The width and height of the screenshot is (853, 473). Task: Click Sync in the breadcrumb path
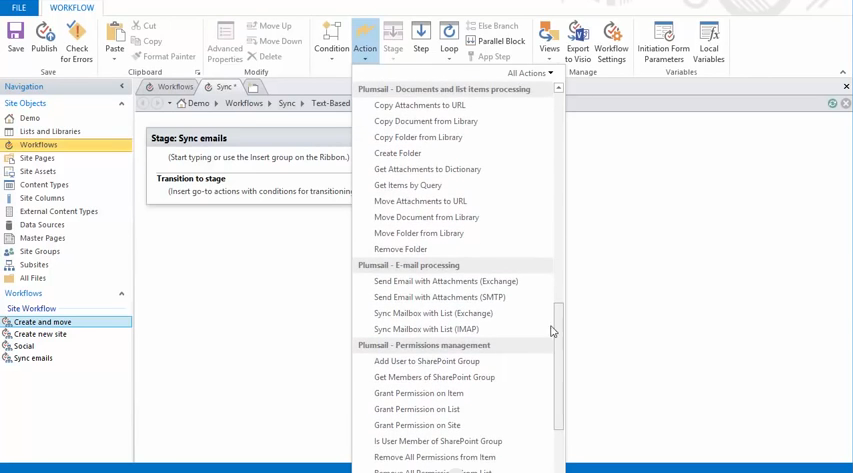287,103
